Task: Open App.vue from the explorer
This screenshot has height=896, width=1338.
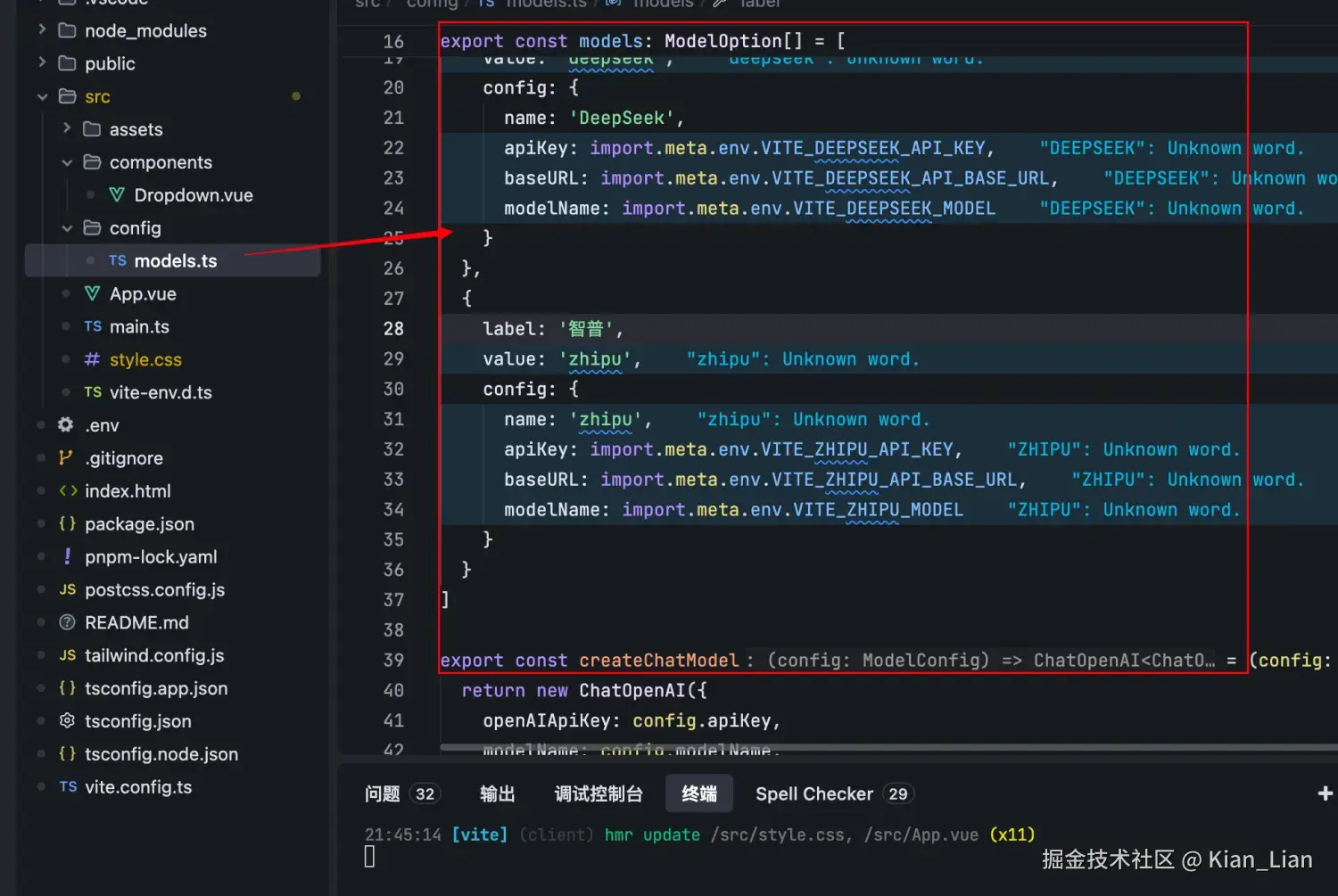Action: (143, 294)
